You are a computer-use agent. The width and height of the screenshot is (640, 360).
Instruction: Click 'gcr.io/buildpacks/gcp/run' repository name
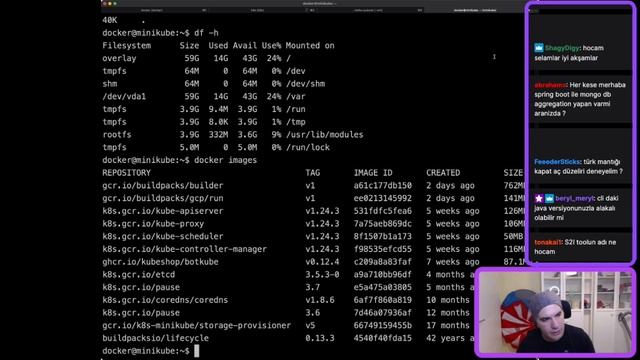(x=162, y=198)
